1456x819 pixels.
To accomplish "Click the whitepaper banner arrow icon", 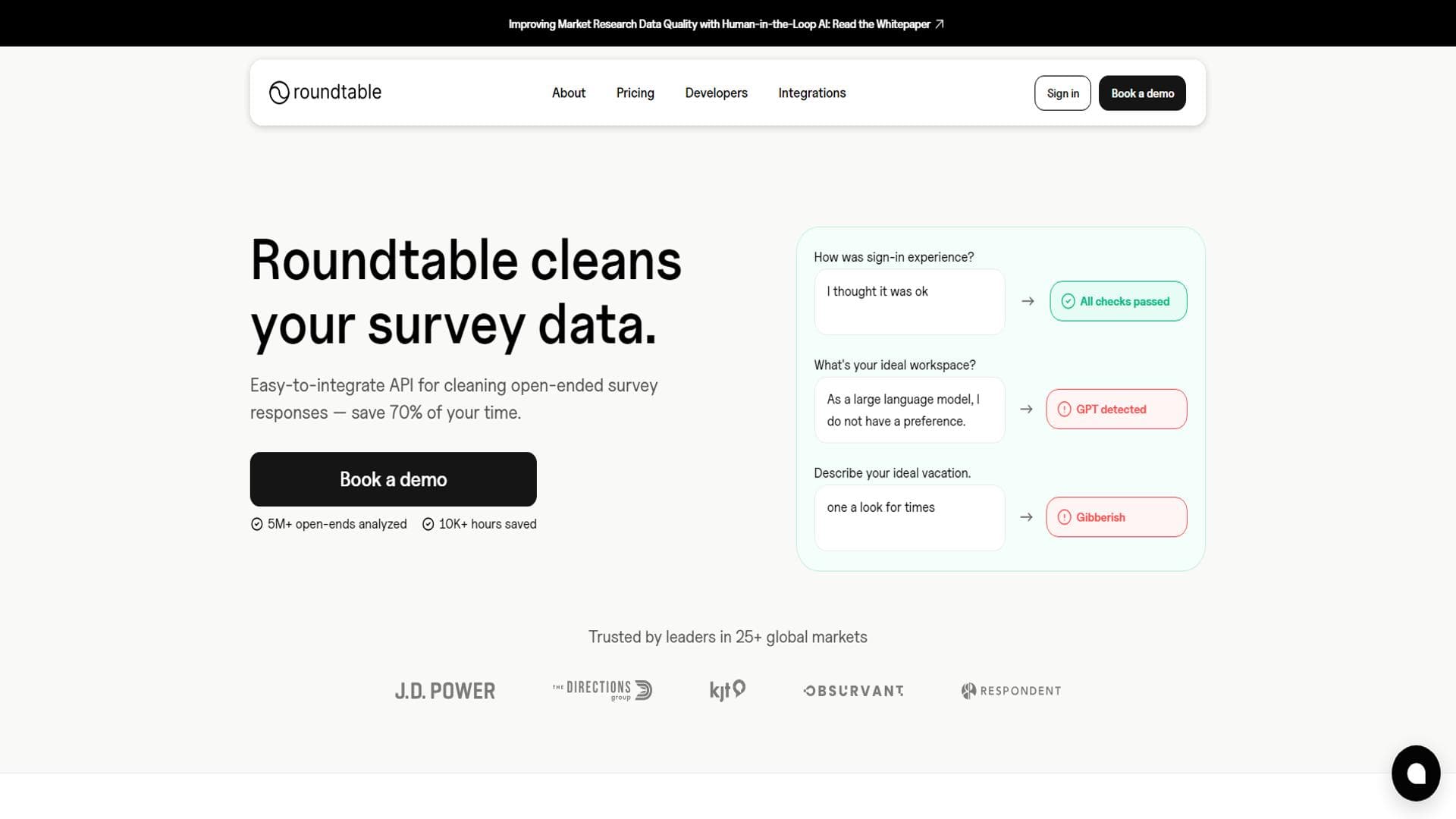I will [x=940, y=24].
